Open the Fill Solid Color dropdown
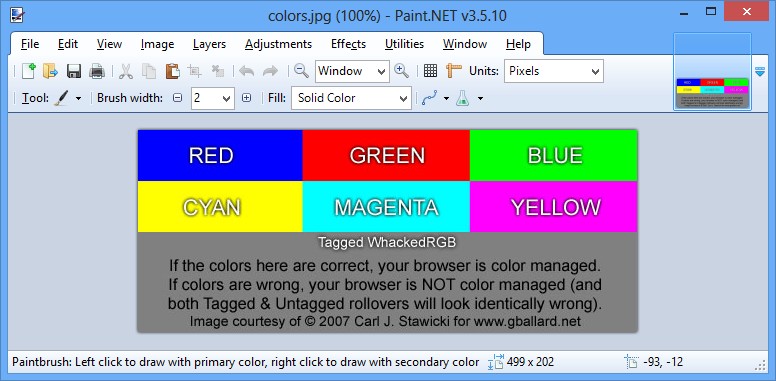The image size is (776, 381). pyautogui.click(x=352, y=98)
